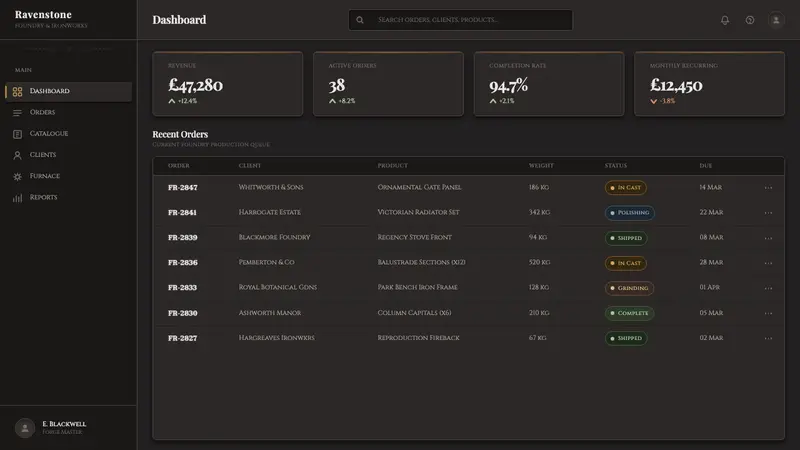Click the Weight column header
This screenshot has height=450, width=800.
click(541, 166)
